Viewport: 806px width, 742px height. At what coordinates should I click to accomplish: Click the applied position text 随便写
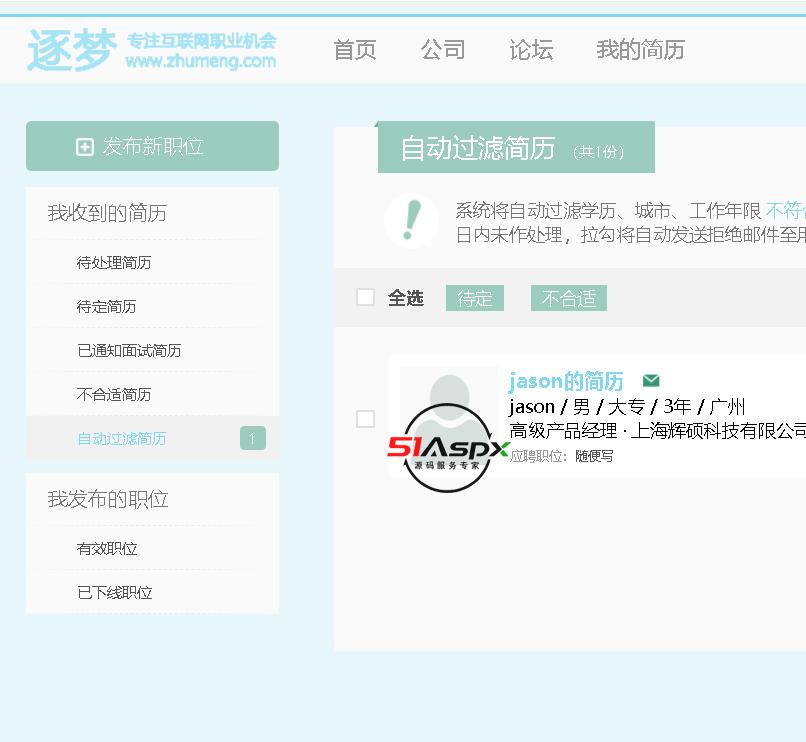pyautogui.click(x=594, y=456)
